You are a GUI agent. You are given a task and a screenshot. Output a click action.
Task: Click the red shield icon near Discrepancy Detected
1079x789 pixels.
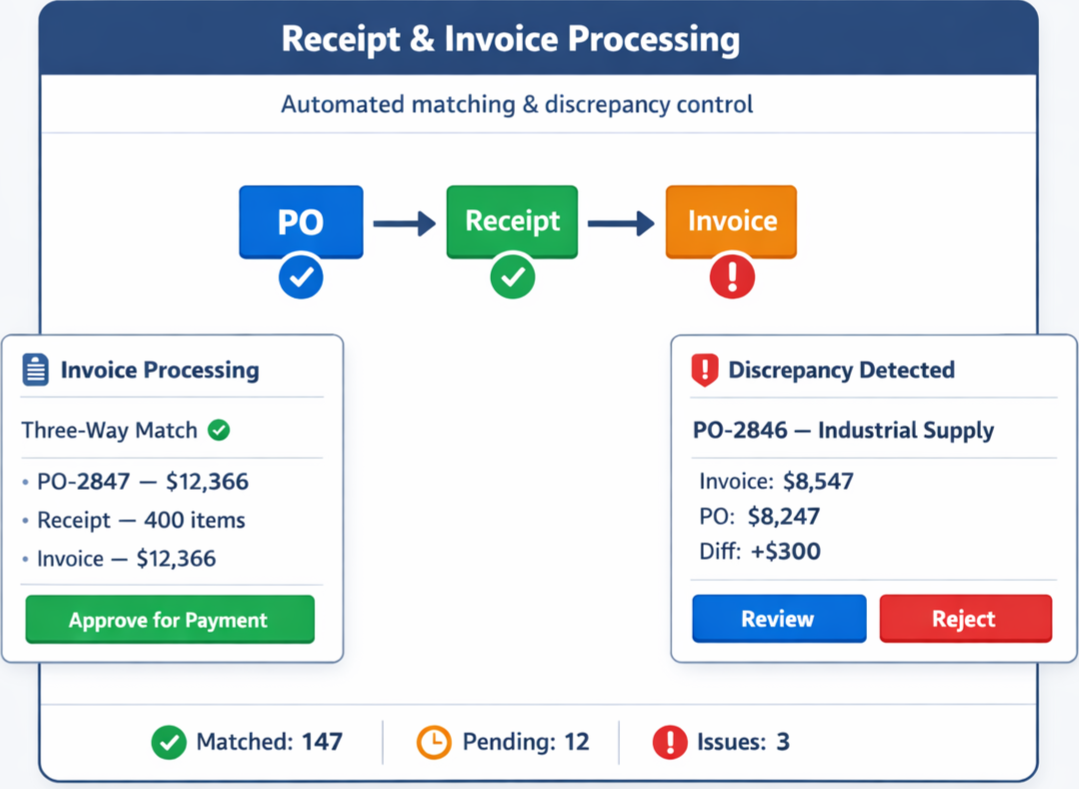click(704, 370)
